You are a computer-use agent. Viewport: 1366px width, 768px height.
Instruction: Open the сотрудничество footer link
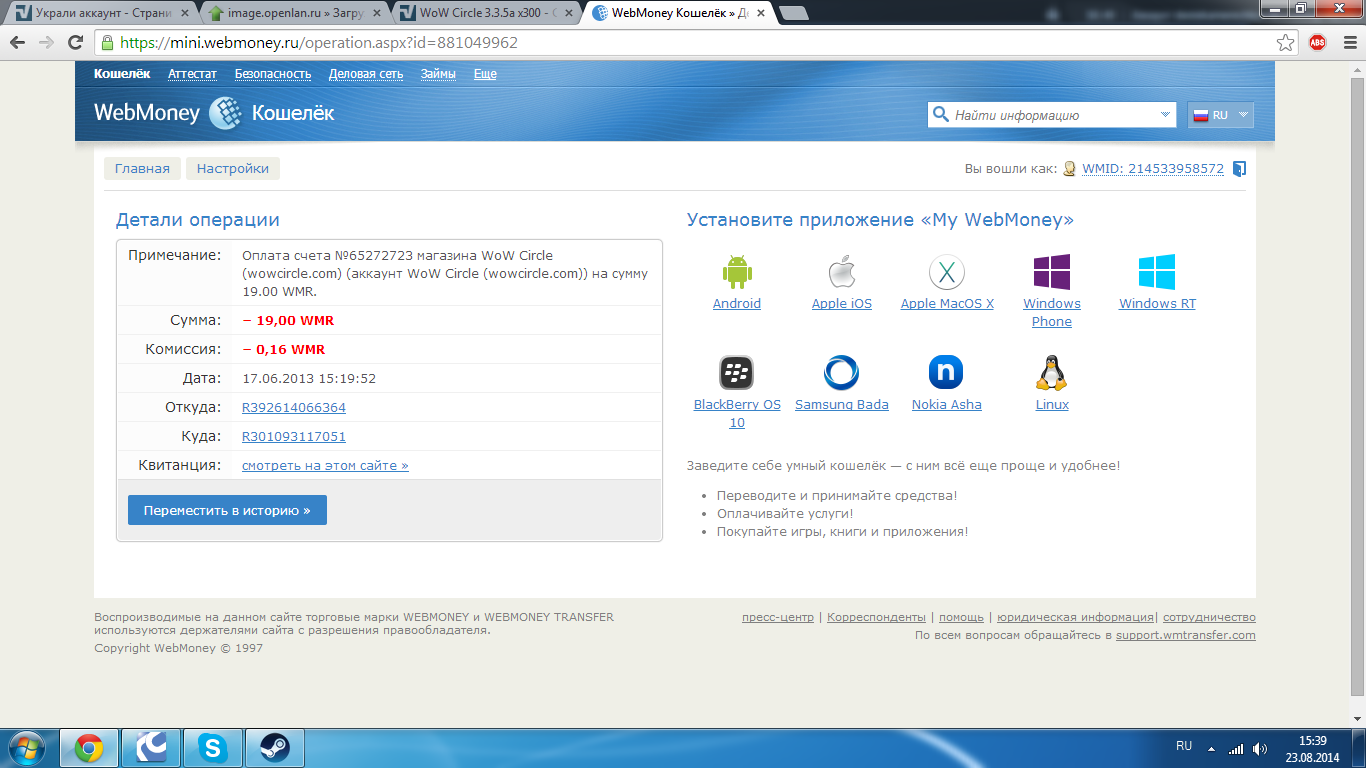[1209, 617]
